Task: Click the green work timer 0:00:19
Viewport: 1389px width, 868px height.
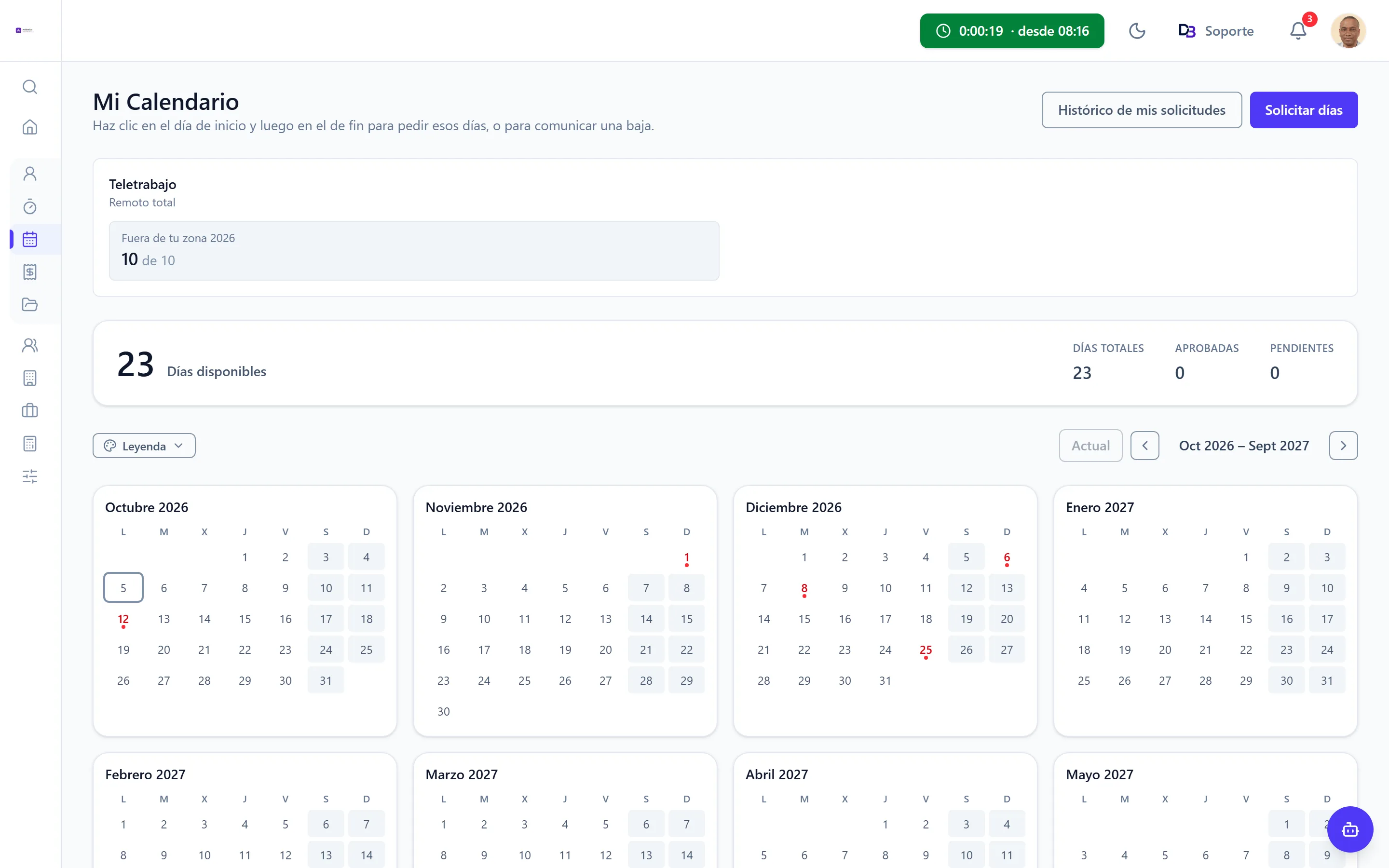Action: (1012, 31)
